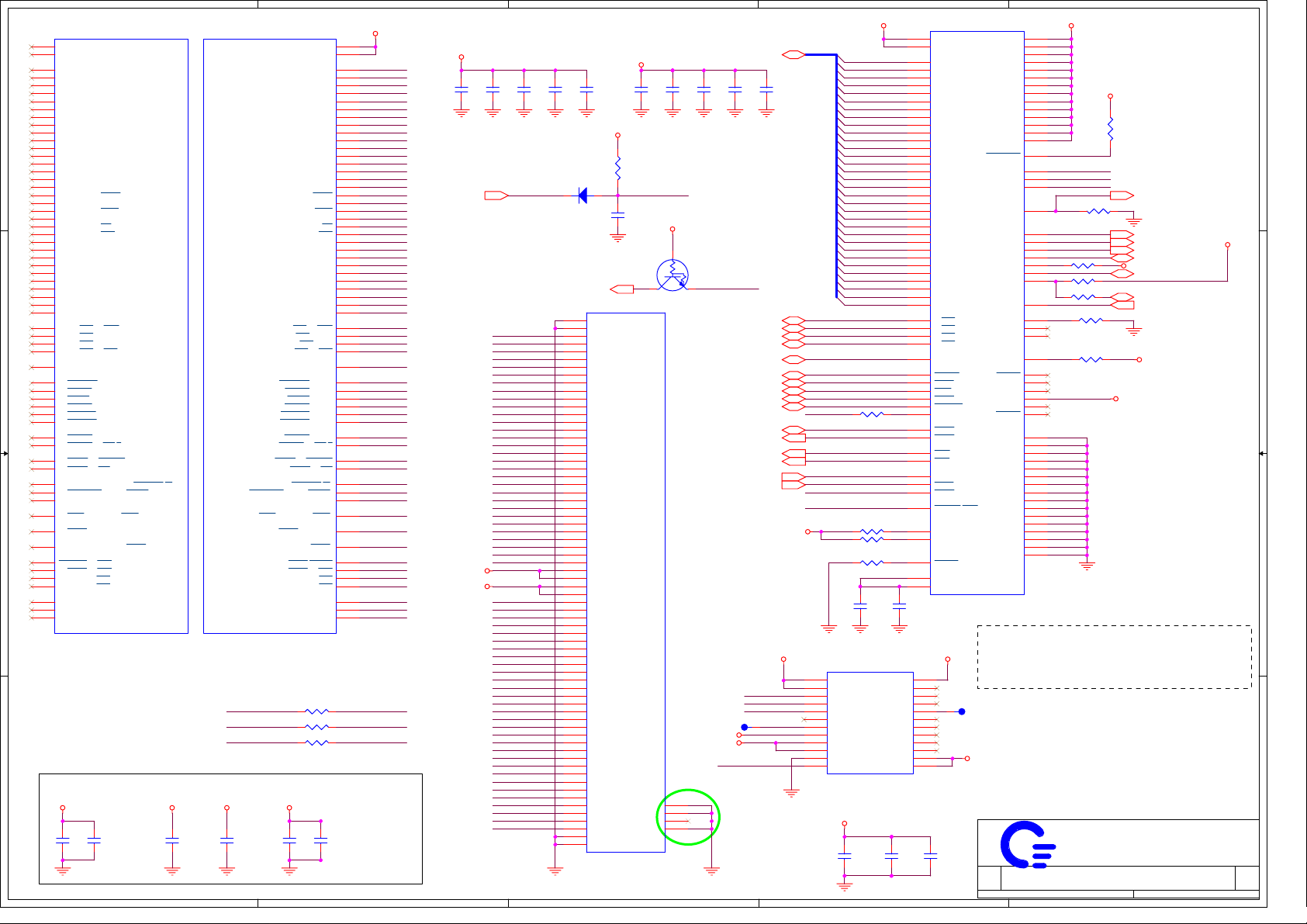Select the small IC block at the lower right
1307x924 pixels.
coord(870,723)
